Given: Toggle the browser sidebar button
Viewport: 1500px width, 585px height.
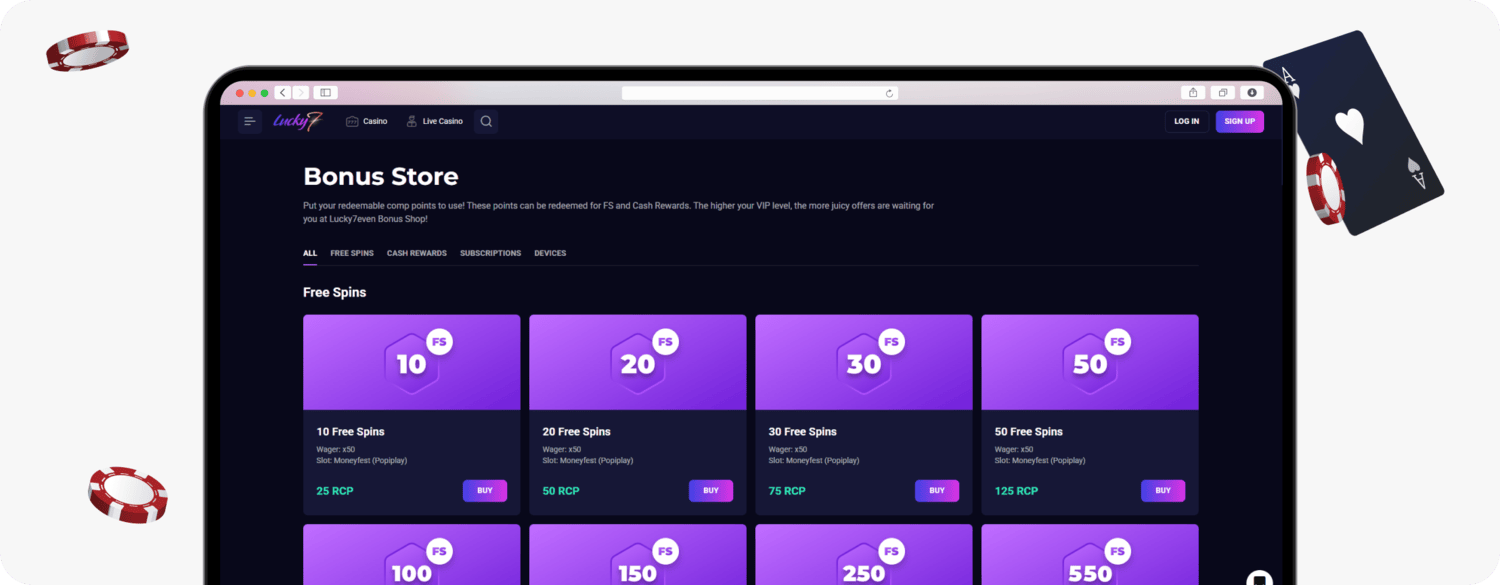Looking at the screenshot, I should [x=325, y=93].
